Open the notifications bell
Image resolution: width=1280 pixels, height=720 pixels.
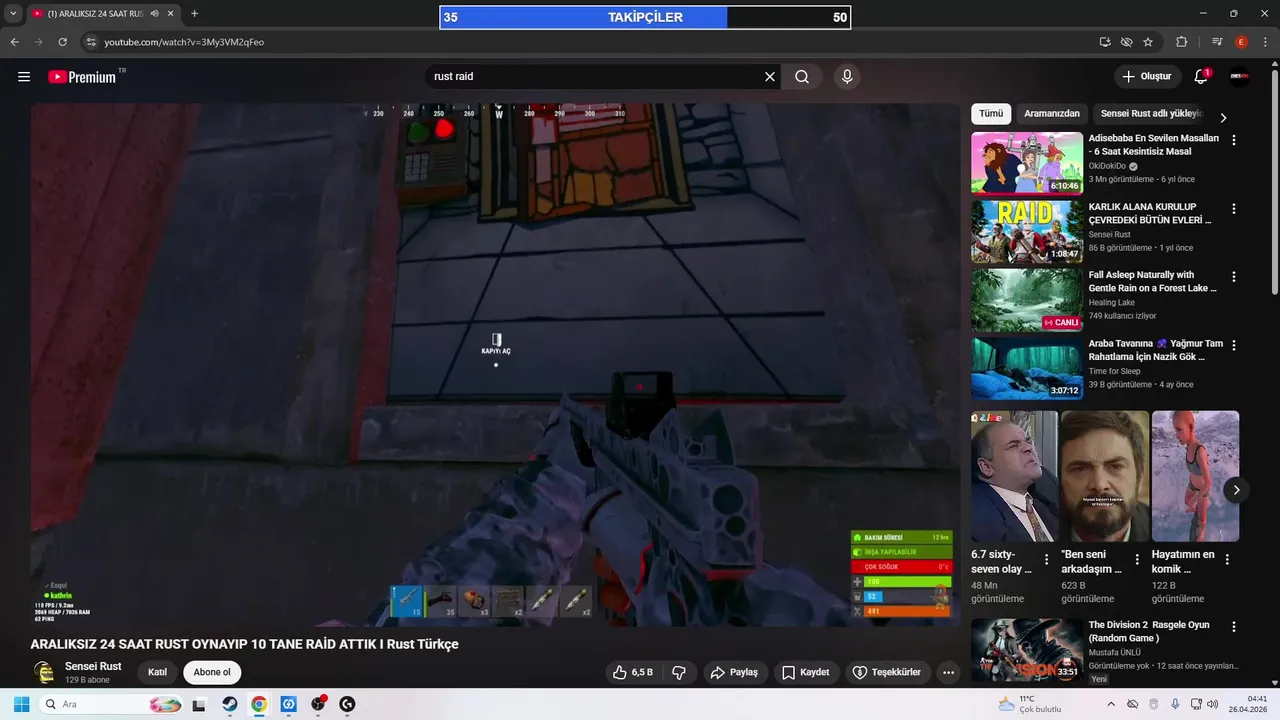[1201, 77]
